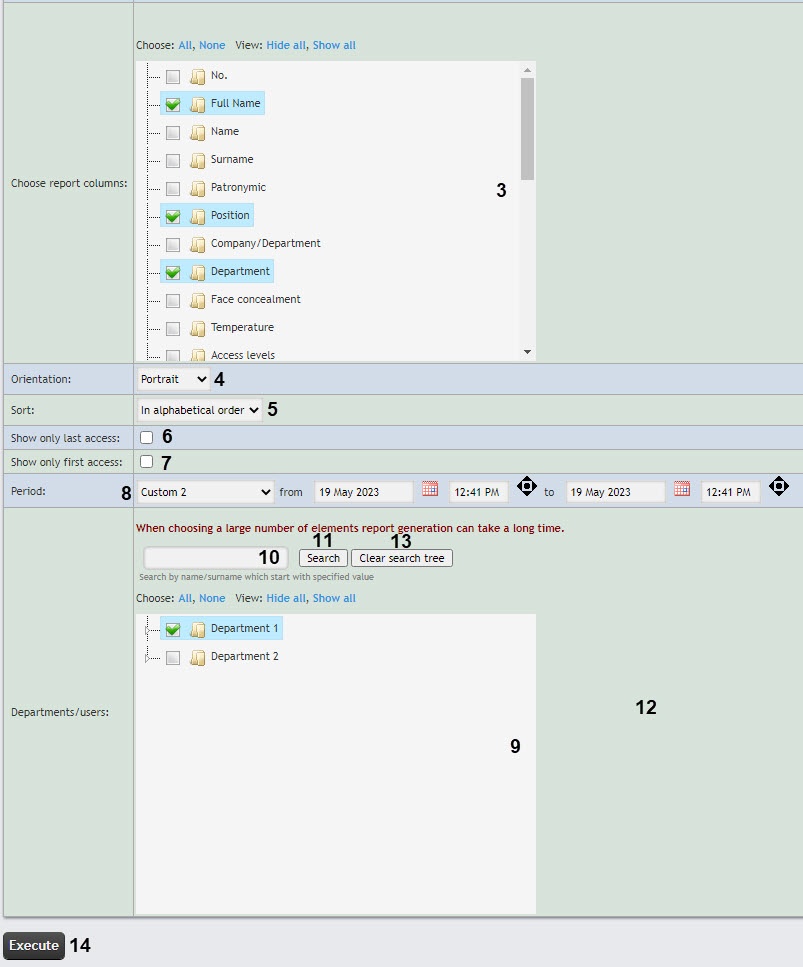Enable the Show only last access checkbox
Image resolution: width=803 pixels, height=967 pixels.
click(146, 437)
